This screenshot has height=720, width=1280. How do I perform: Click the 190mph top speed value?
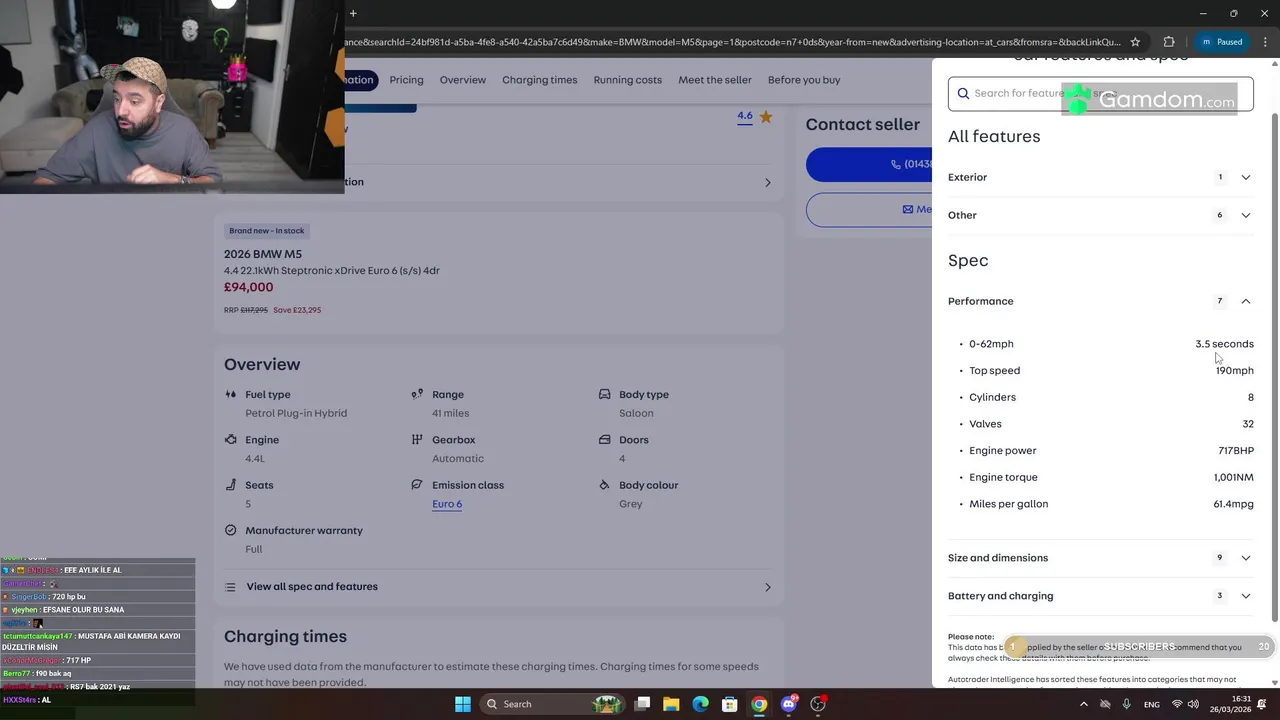point(1234,371)
